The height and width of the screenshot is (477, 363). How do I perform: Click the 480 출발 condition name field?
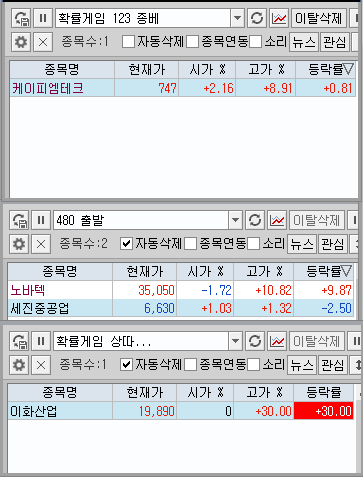click(141, 220)
